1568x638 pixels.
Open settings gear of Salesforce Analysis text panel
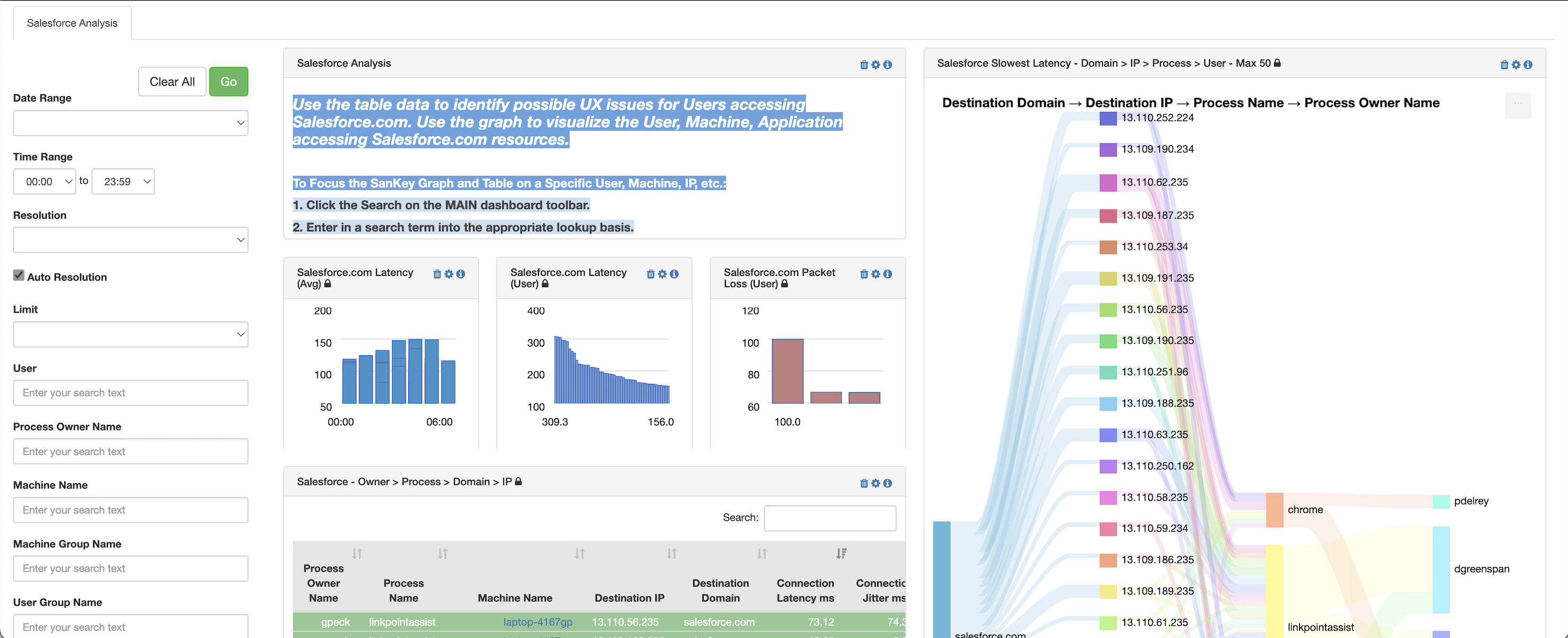(875, 64)
